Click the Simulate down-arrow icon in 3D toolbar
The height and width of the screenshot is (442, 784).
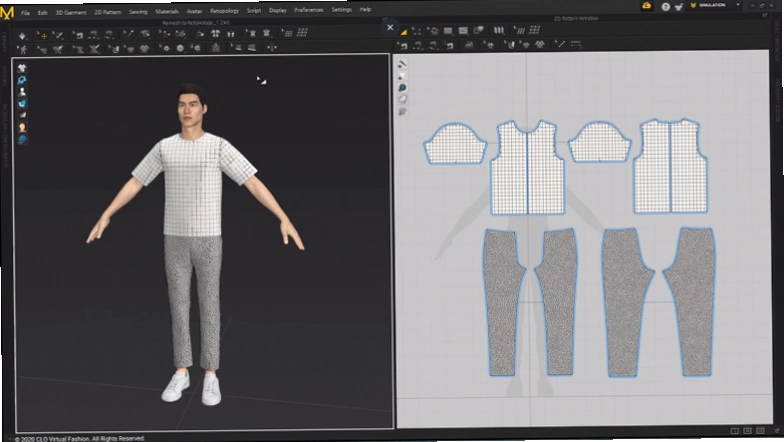(22, 36)
